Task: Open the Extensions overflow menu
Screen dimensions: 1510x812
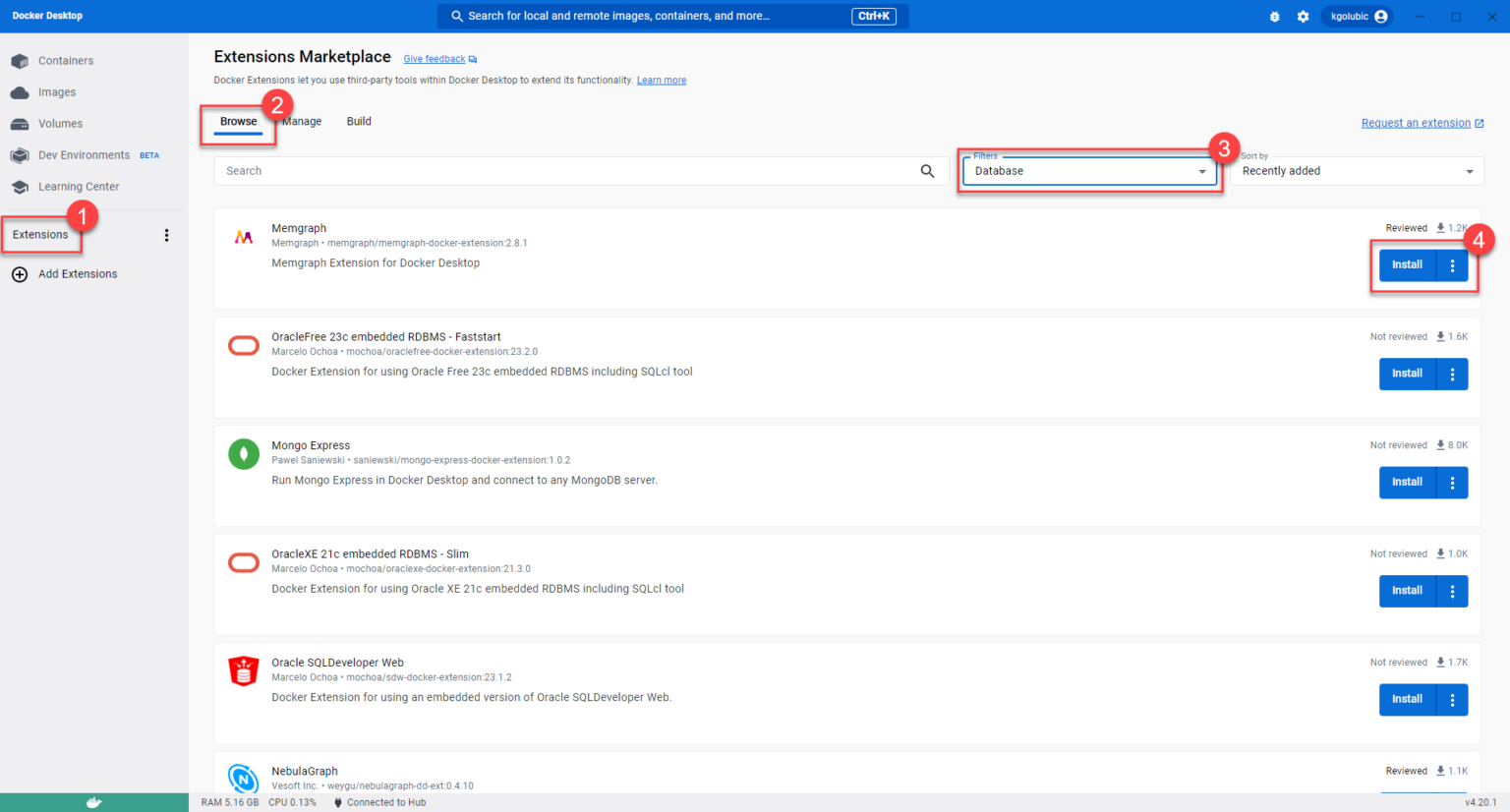Action: pos(167,235)
